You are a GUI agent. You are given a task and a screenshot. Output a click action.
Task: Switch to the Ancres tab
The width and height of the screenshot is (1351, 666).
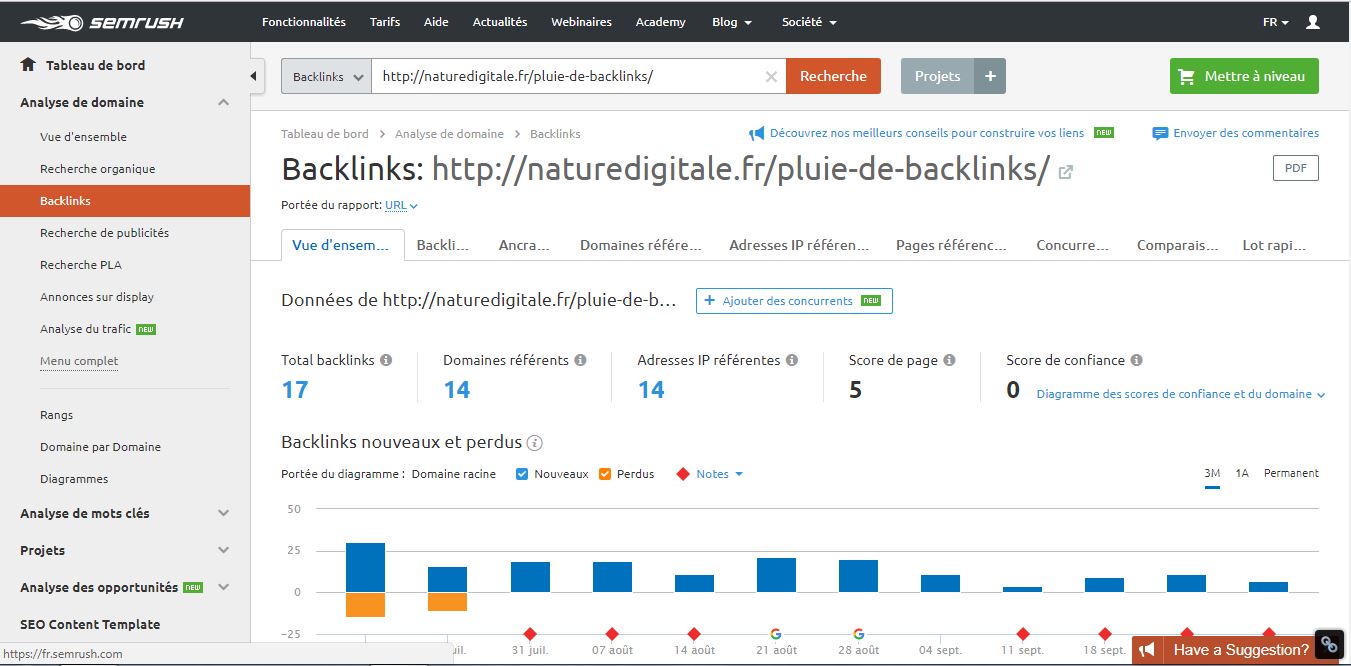pos(524,243)
